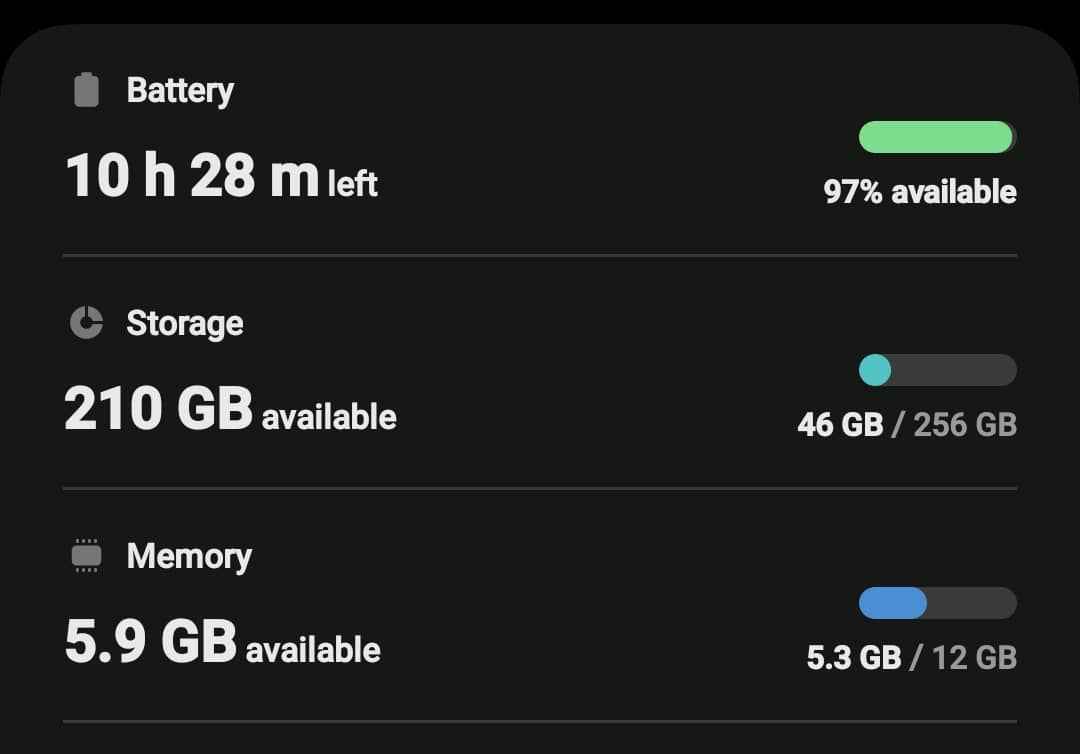Tap "available" next to 210 GB

click(329, 417)
